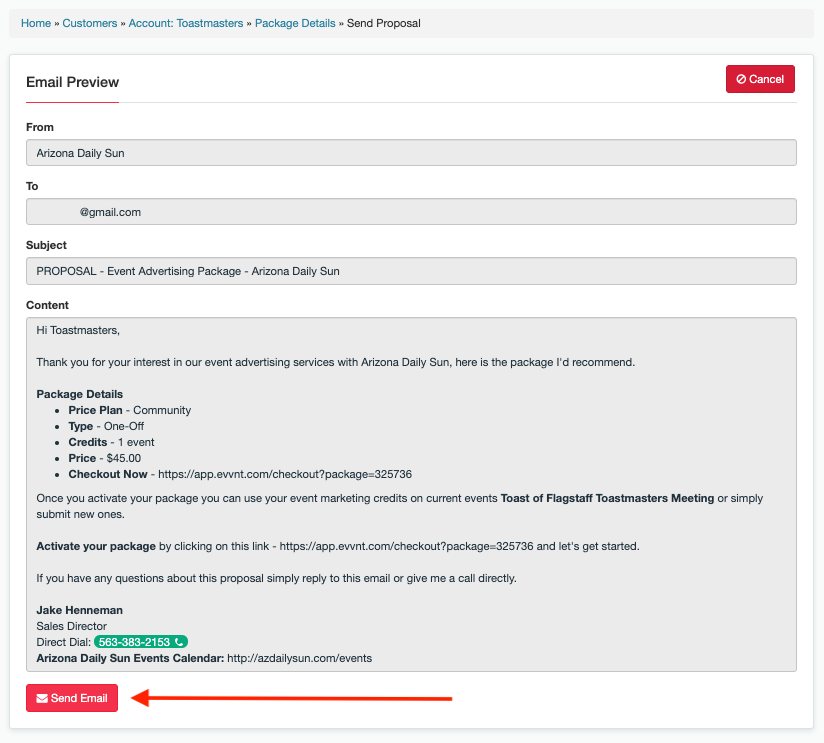The width and height of the screenshot is (824, 743).
Task: Click the Checkout Now URL in package list
Action: [285, 474]
